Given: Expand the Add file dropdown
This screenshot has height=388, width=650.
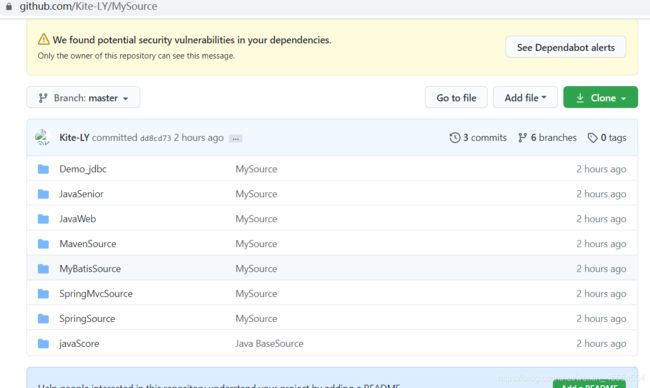Looking at the screenshot, I should tap(525, 98).
